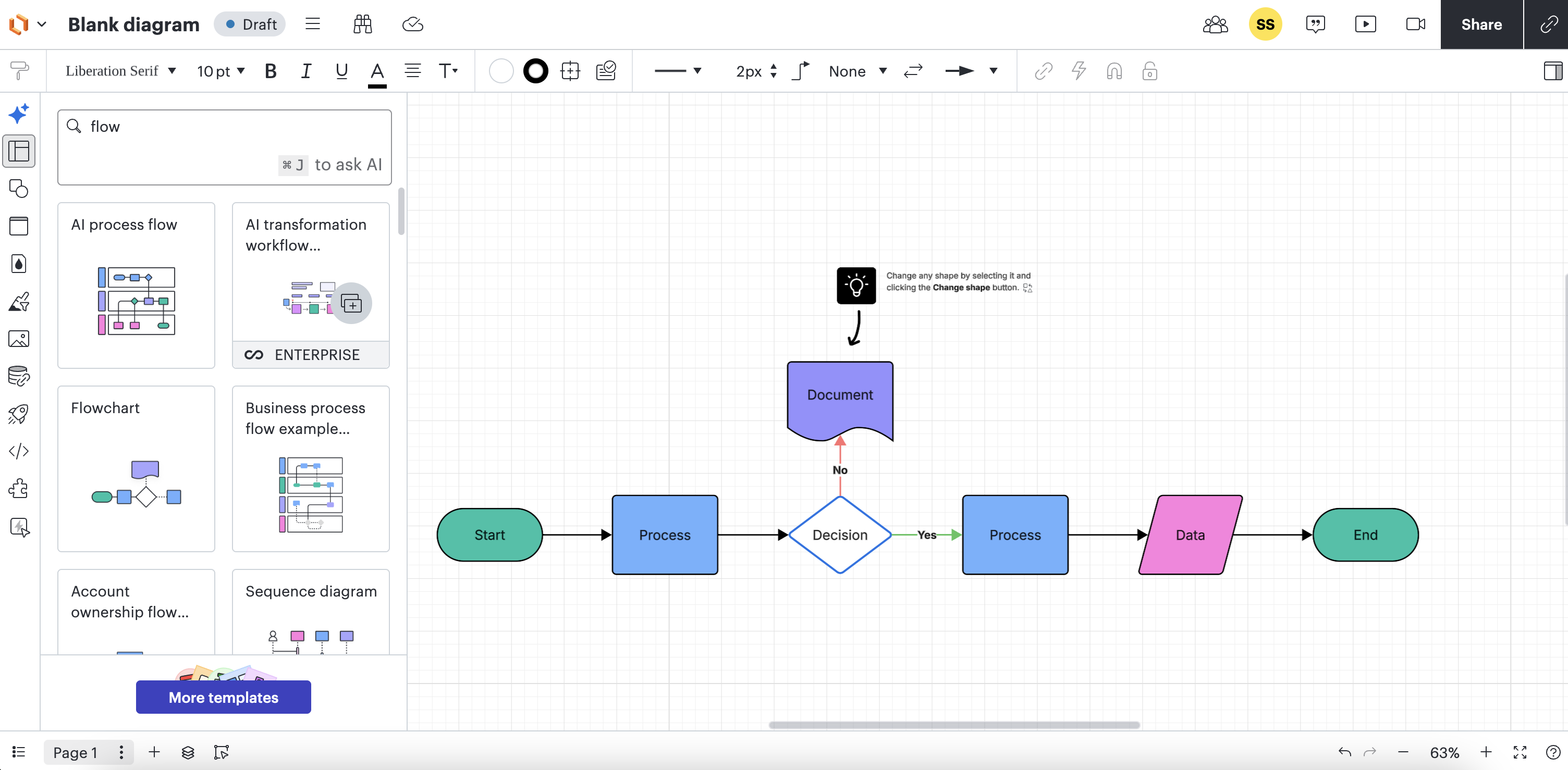
Task: Add a new page with plus
Action: 154,752
